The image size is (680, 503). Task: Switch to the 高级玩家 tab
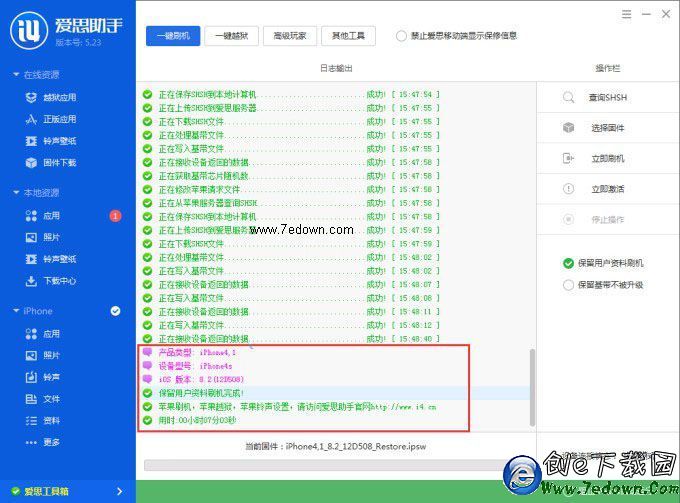pyautogui.click(x=290, y=36)
